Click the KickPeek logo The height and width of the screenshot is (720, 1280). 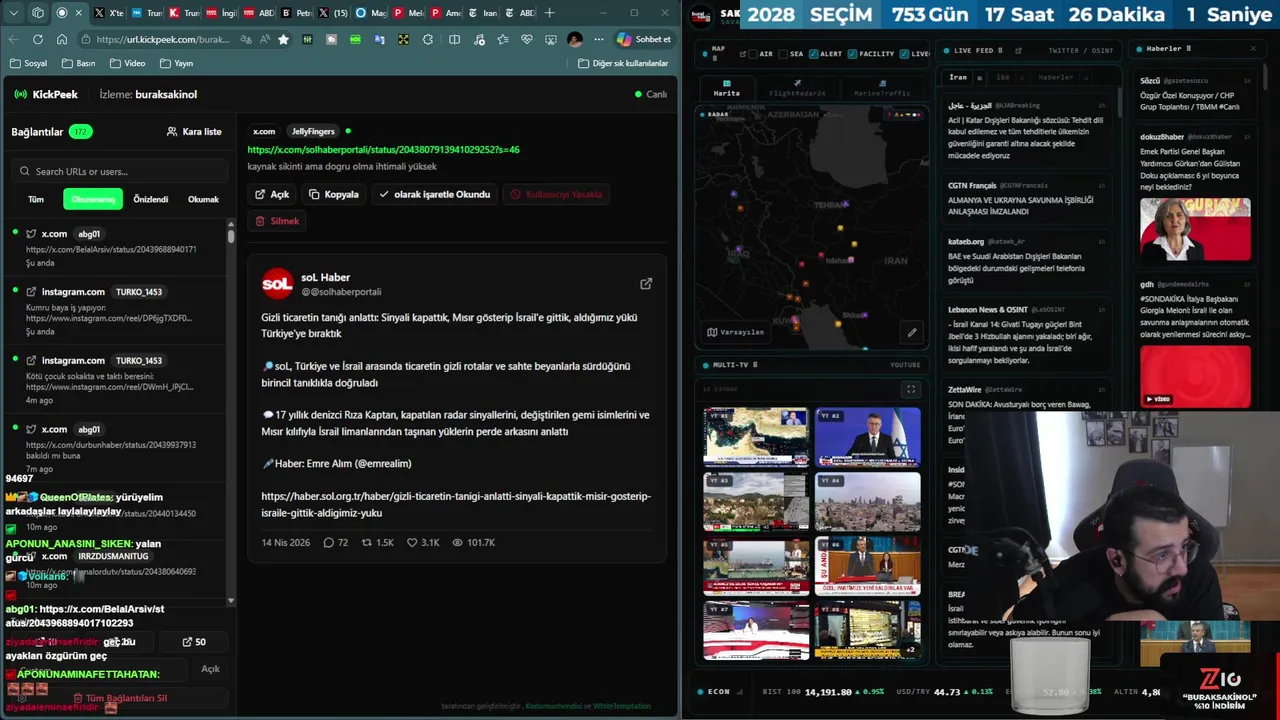tap(46, 94)
